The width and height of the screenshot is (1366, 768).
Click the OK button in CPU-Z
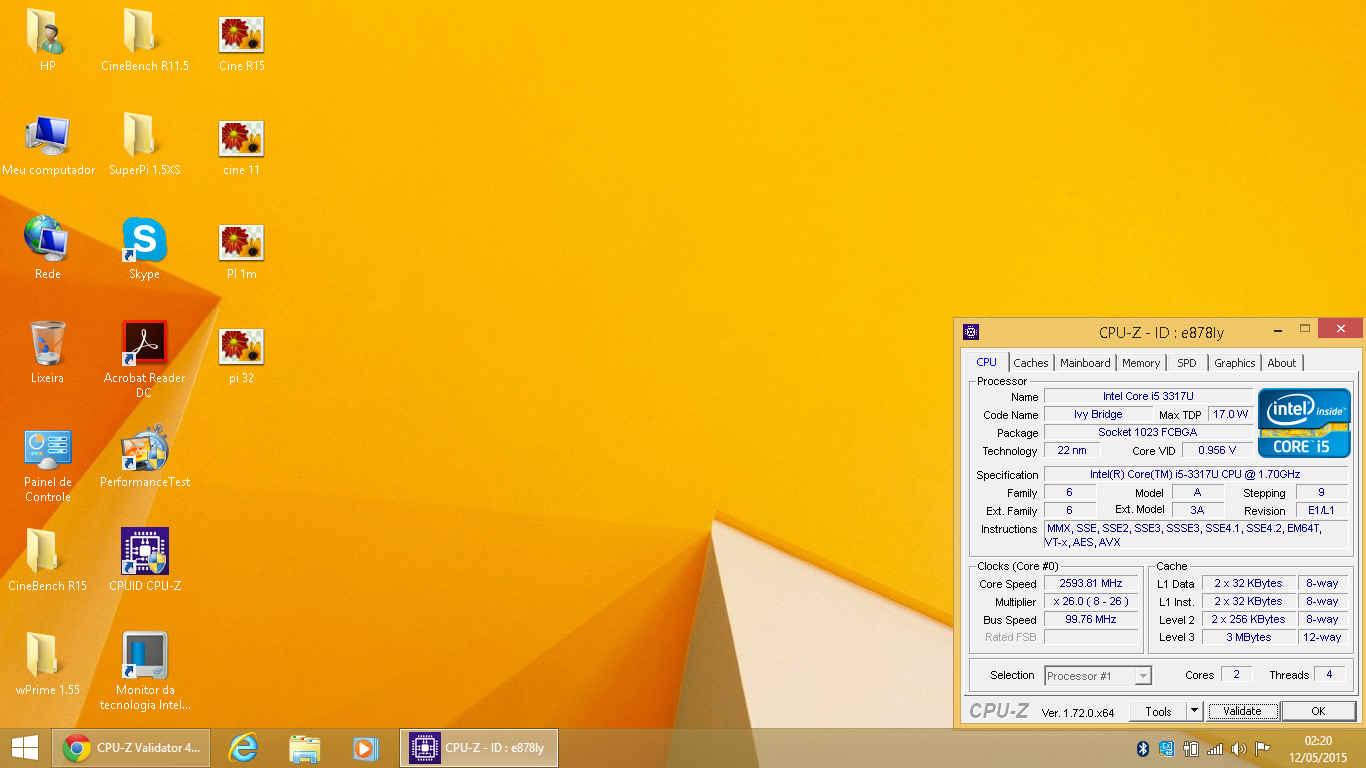pyautogui.click(x=1318, y=711)
